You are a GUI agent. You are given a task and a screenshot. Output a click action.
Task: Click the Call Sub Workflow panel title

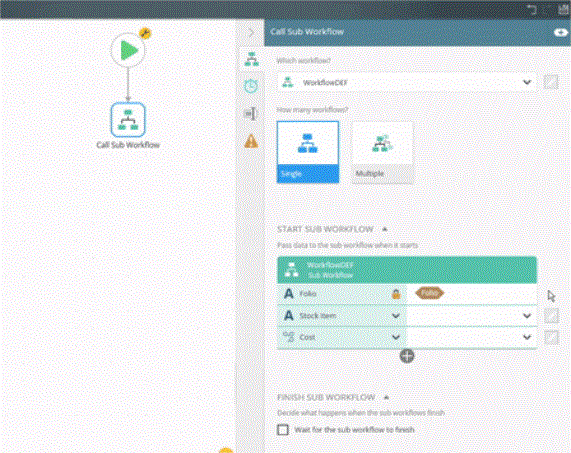(307, 32)
